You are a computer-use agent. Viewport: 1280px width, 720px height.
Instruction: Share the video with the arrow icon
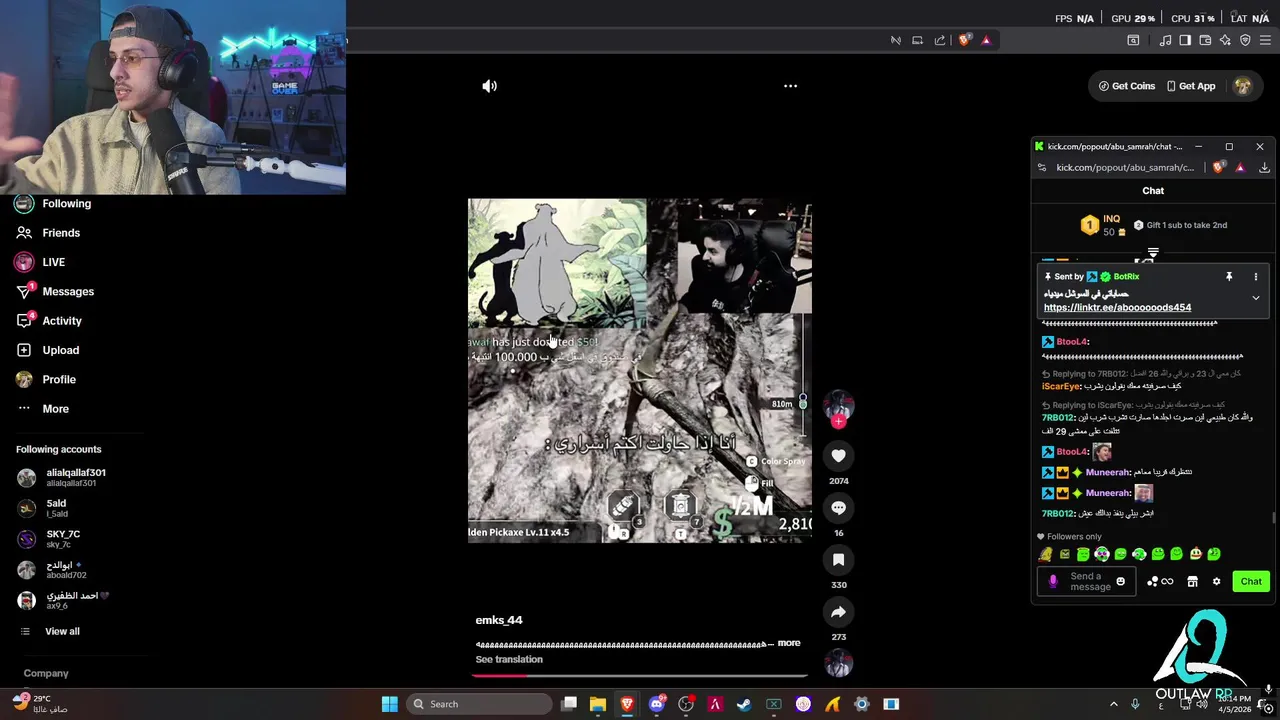tap(838, 612)
